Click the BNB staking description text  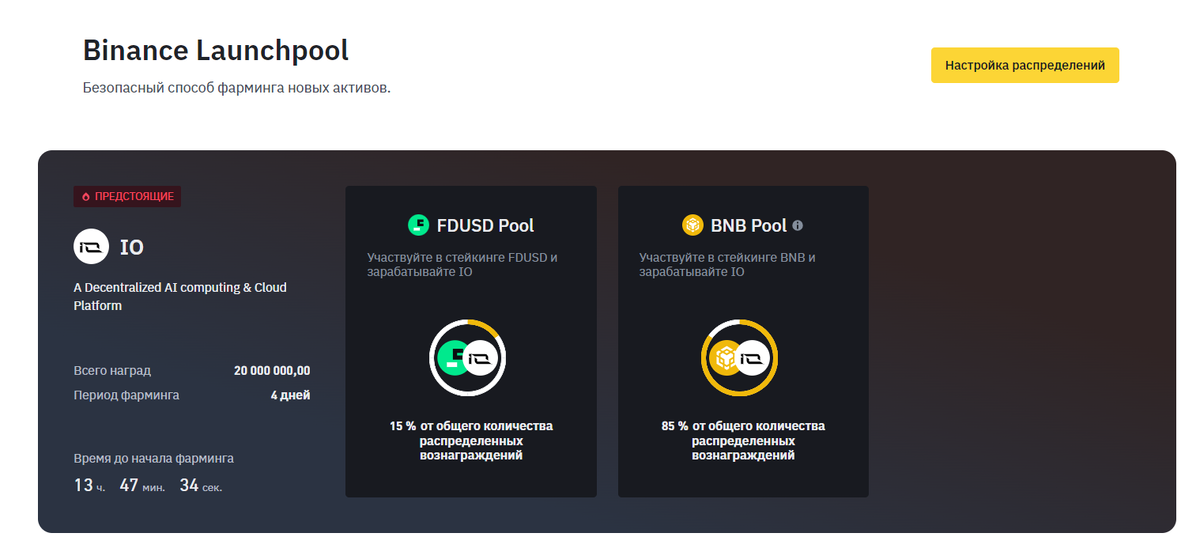pyautogui.click(x=728, y=265)
